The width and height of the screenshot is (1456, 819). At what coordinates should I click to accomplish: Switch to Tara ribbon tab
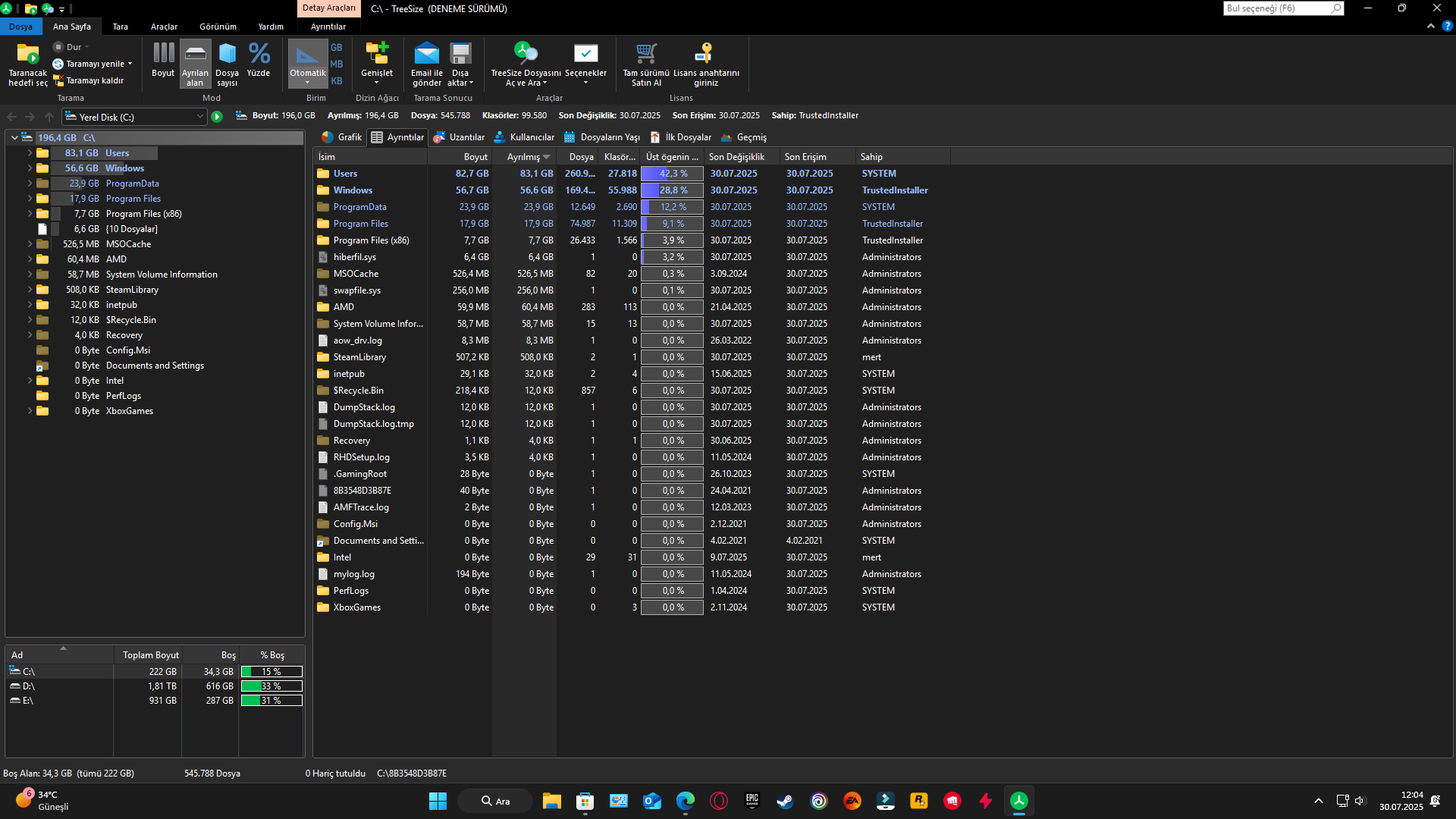[120, 27]
